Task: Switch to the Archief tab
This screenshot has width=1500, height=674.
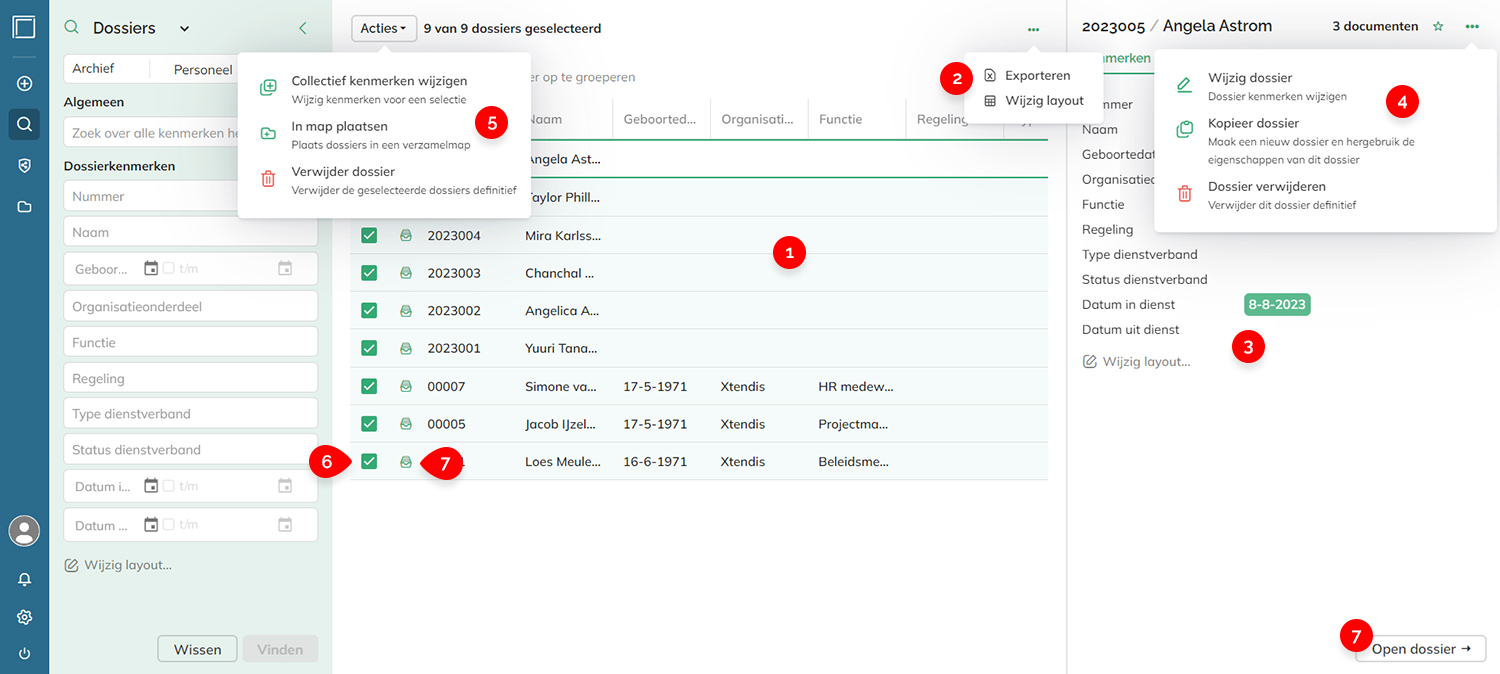Action: tap(93, 69)
